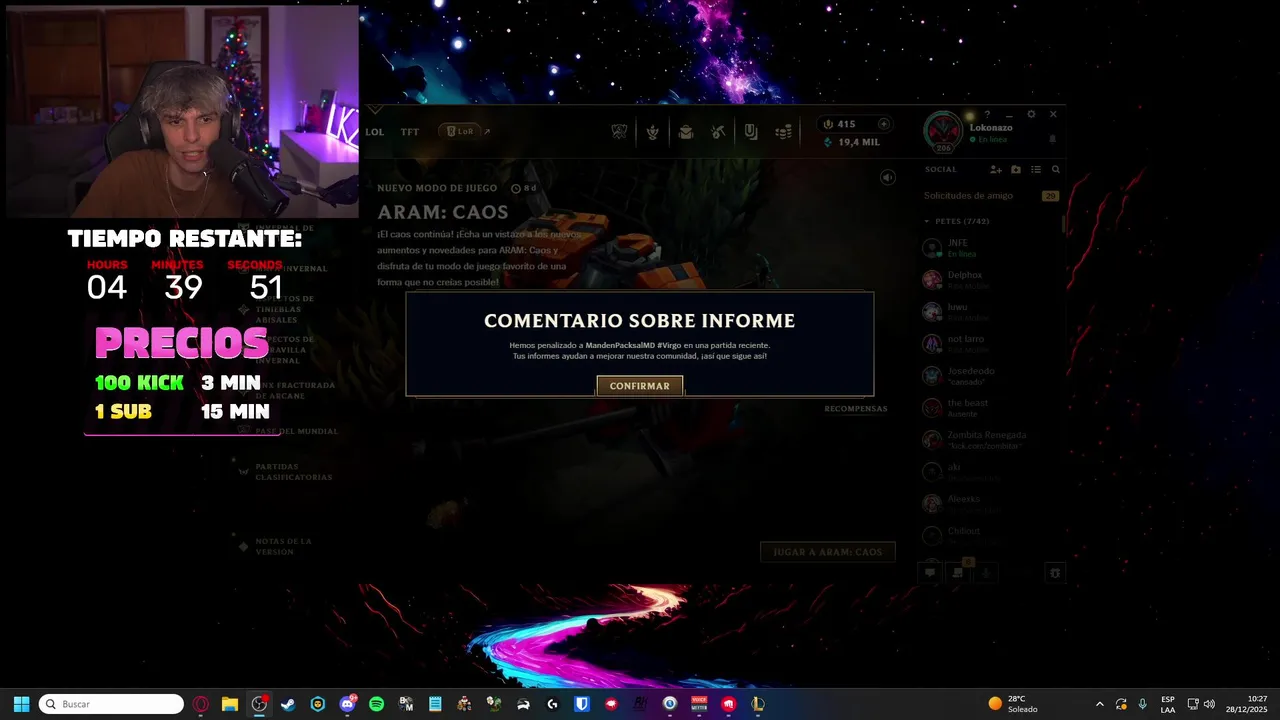
Task: Show hidden system tray icons
Action: pyautogui.click(x=1100, y=704)
